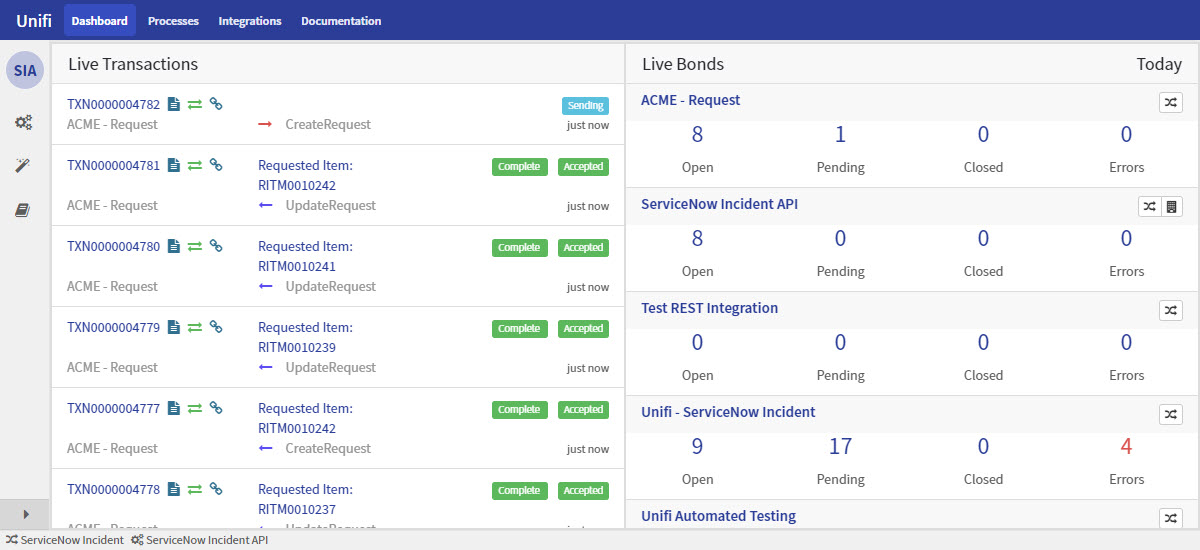Image resolution: width=1200 pixels, height=550 pixels.
Task: Click the SIA avatar circle in sidebar
Action: click(25, 70)
